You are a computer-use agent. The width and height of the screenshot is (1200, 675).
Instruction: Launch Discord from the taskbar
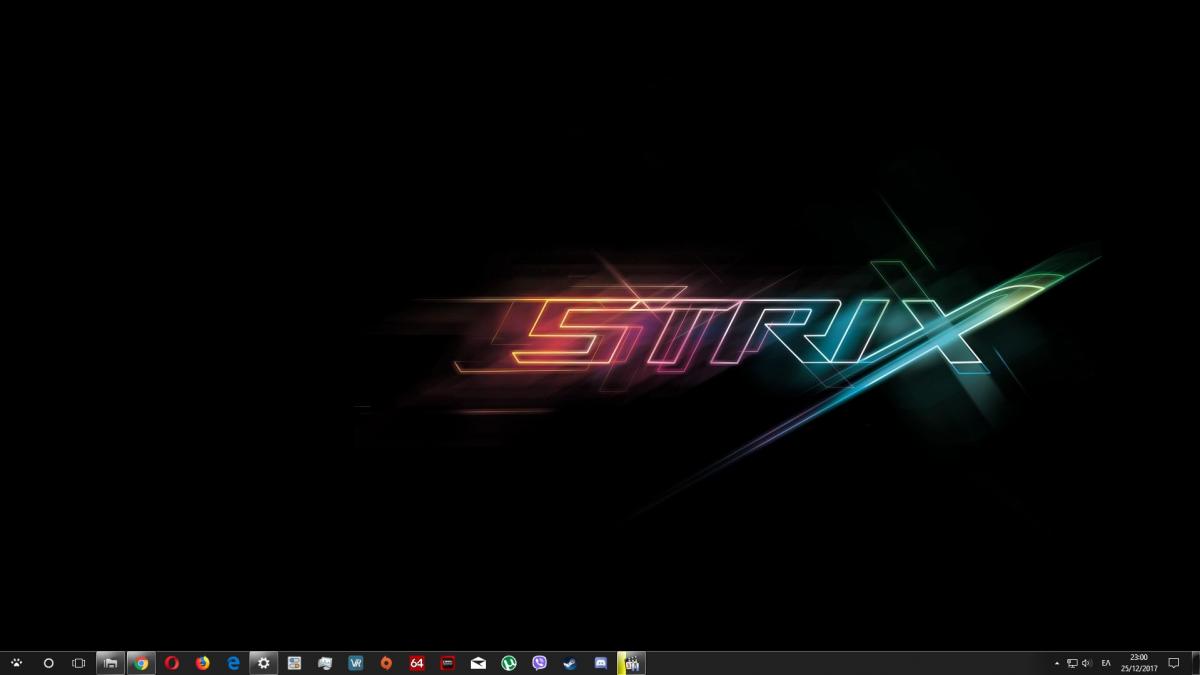(601, 663)
